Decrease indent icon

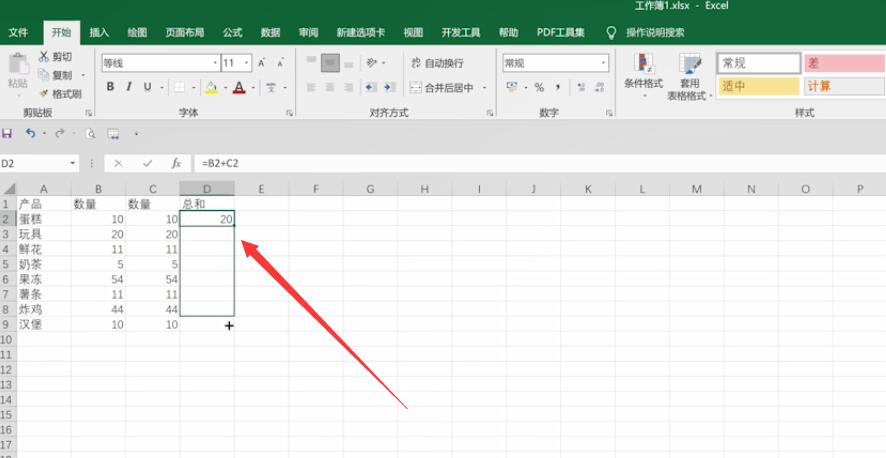[371, 88]
